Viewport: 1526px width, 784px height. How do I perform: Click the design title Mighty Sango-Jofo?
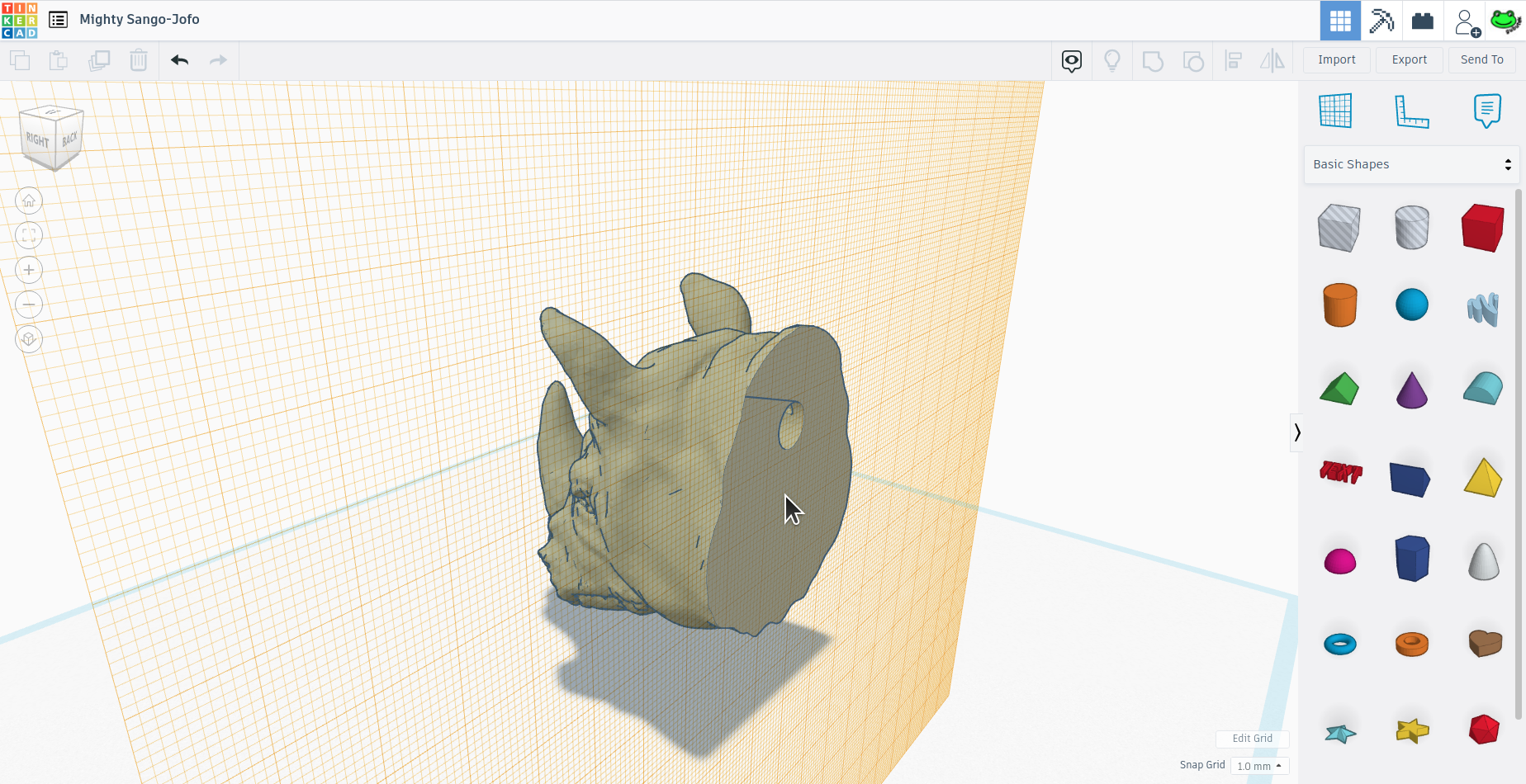click(139, 19)
